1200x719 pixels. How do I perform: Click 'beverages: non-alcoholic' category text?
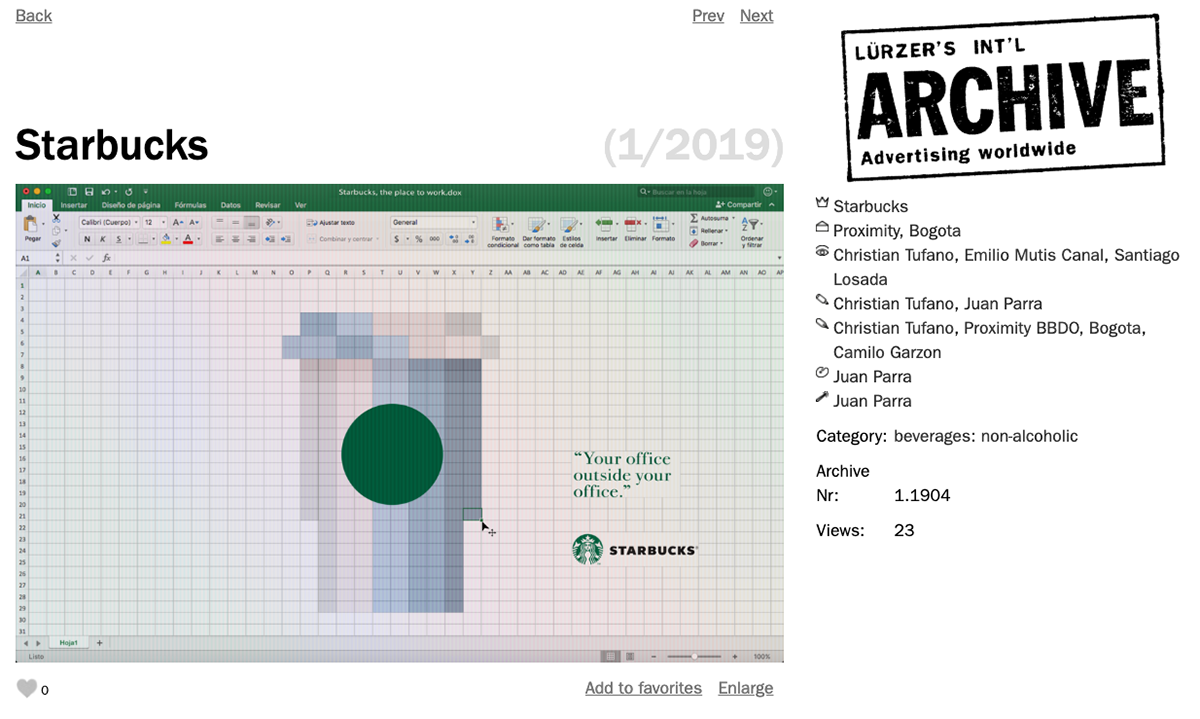coord(986,436)
